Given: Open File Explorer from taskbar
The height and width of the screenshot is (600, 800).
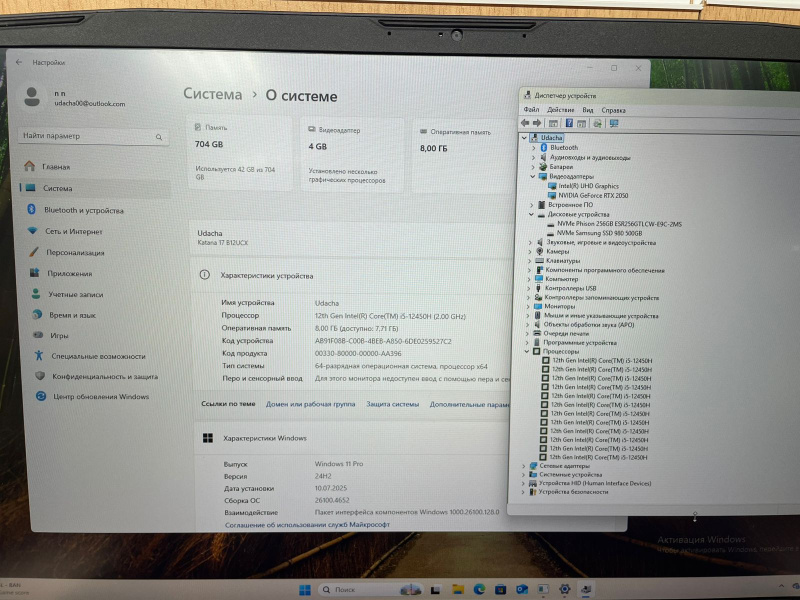Looking at the screenshot, I should (x=458, y=589).
